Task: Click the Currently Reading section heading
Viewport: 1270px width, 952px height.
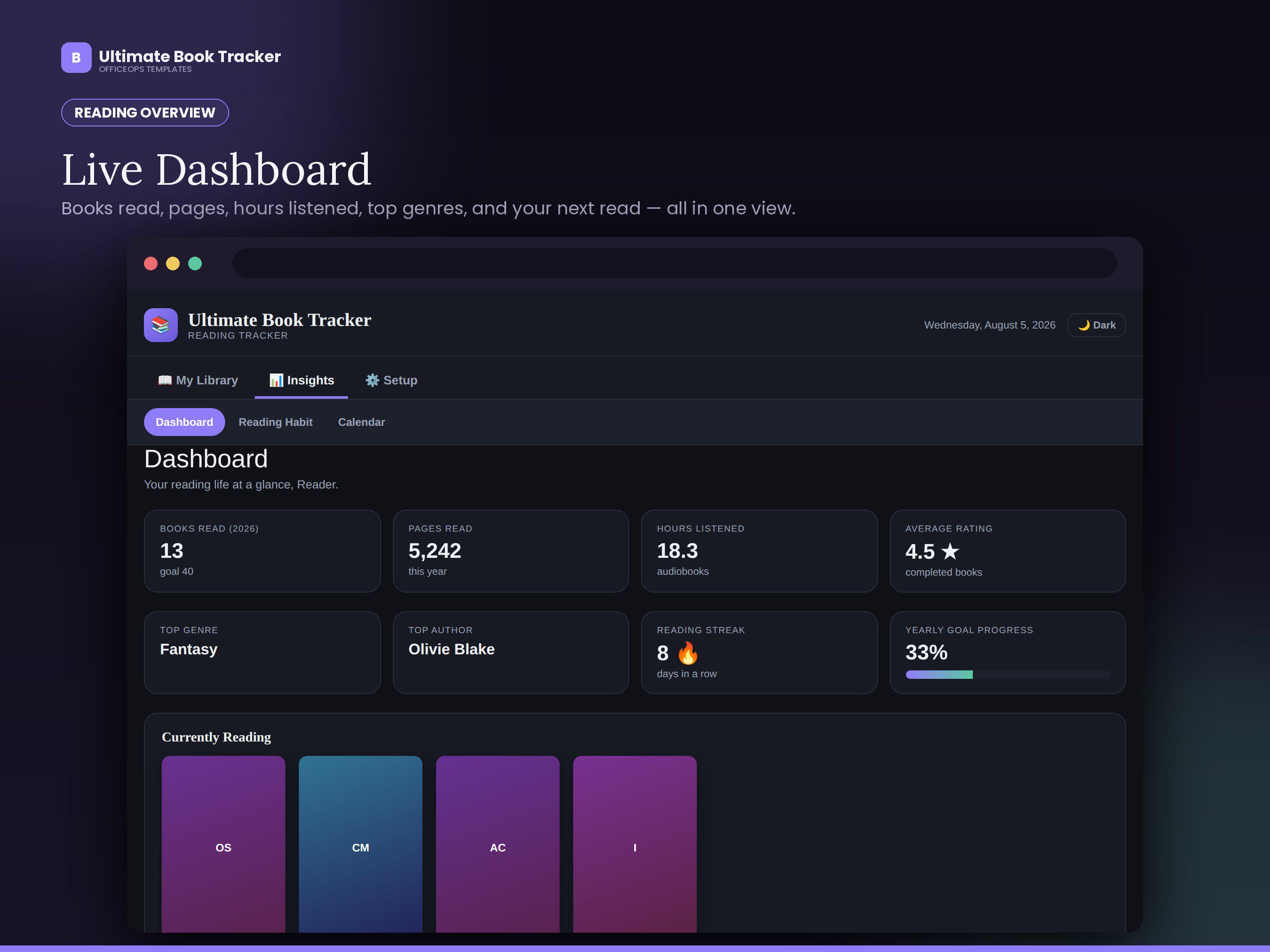Action: coord(216,737)
